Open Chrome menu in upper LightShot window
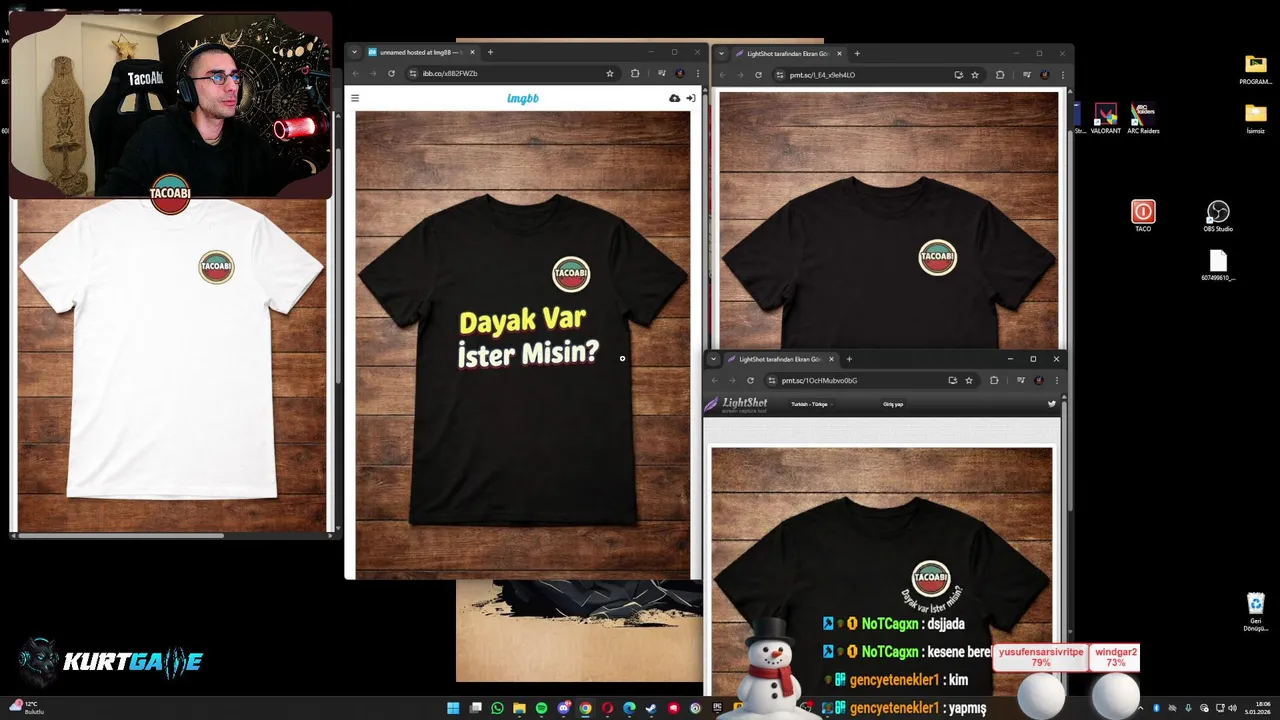1280x720 pixels. [x=1062, y=74]
